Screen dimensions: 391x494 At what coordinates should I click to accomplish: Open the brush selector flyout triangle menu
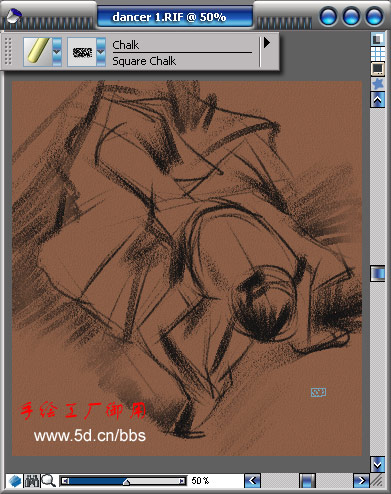pos(267,43)
